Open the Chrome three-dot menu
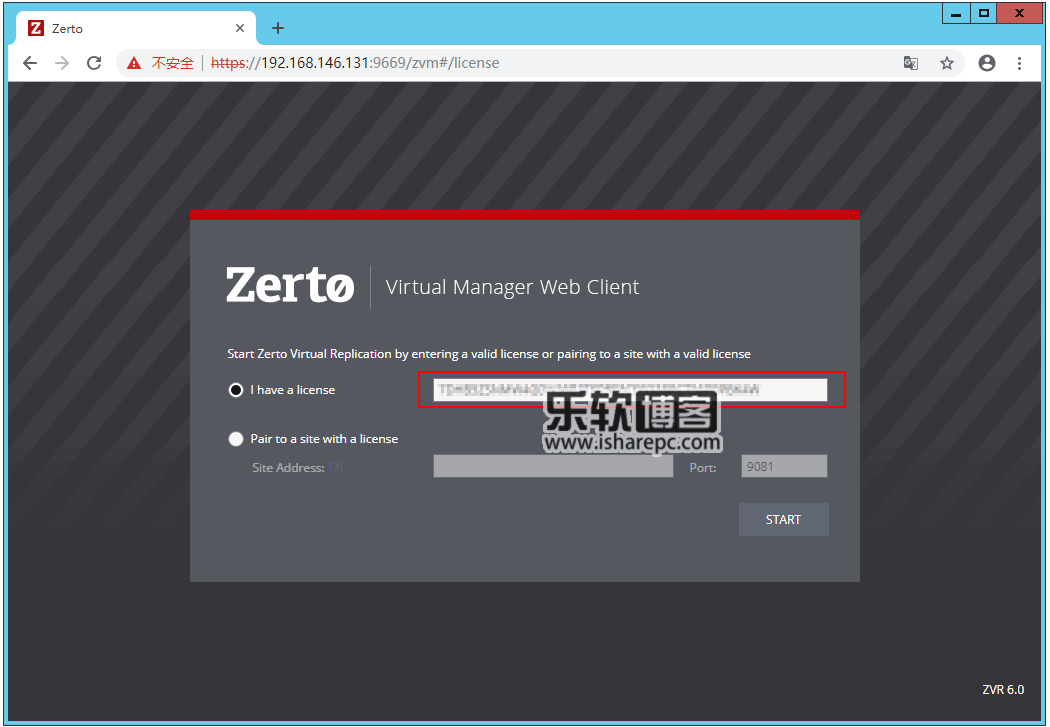 (x=1019, y=63)
